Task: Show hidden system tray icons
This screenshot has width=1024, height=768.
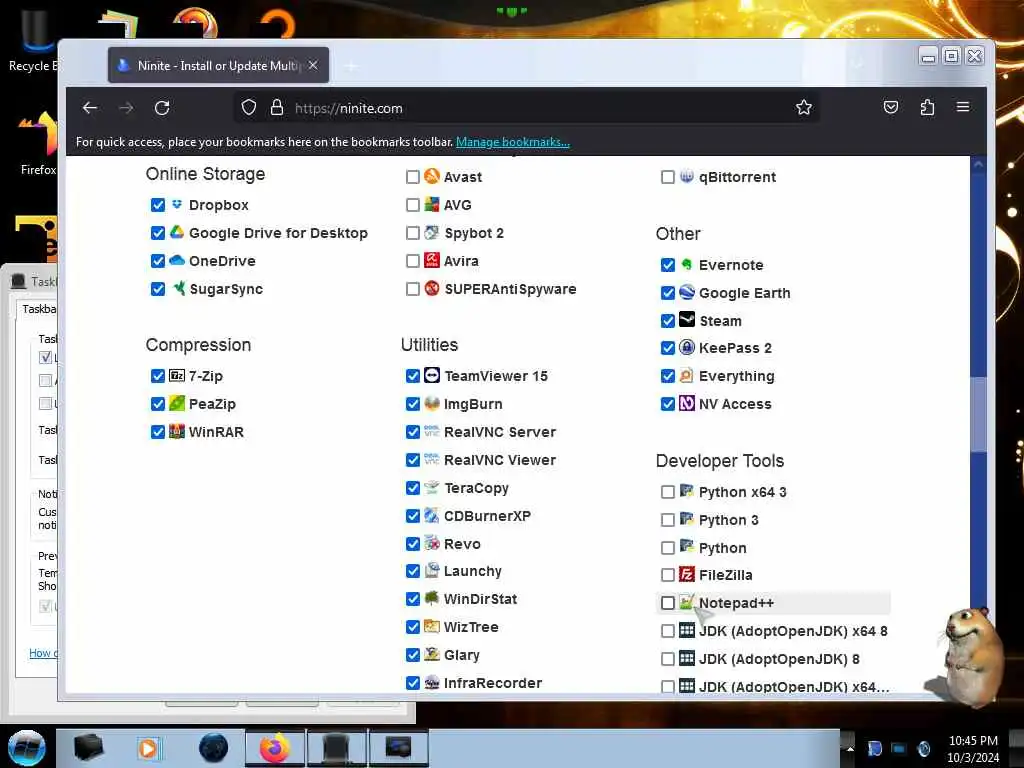Action: coord(850,748)
